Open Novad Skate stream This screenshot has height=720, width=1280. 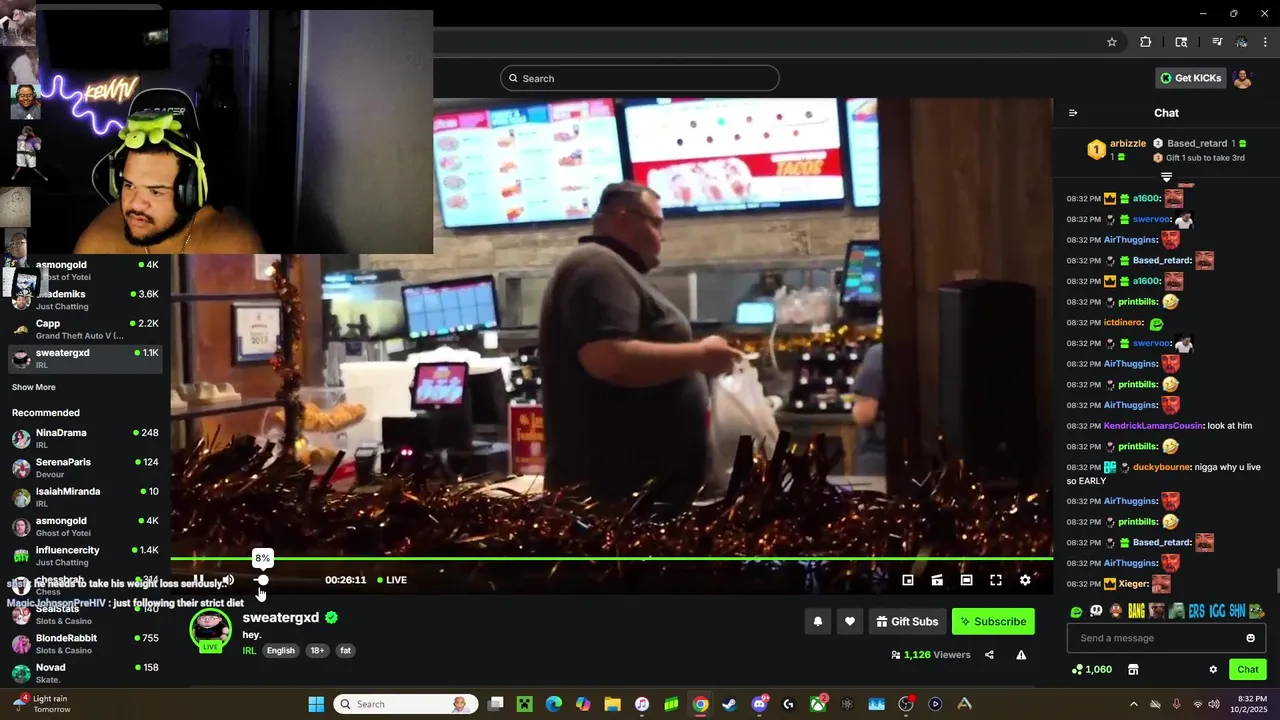click(x=85, y=673)
